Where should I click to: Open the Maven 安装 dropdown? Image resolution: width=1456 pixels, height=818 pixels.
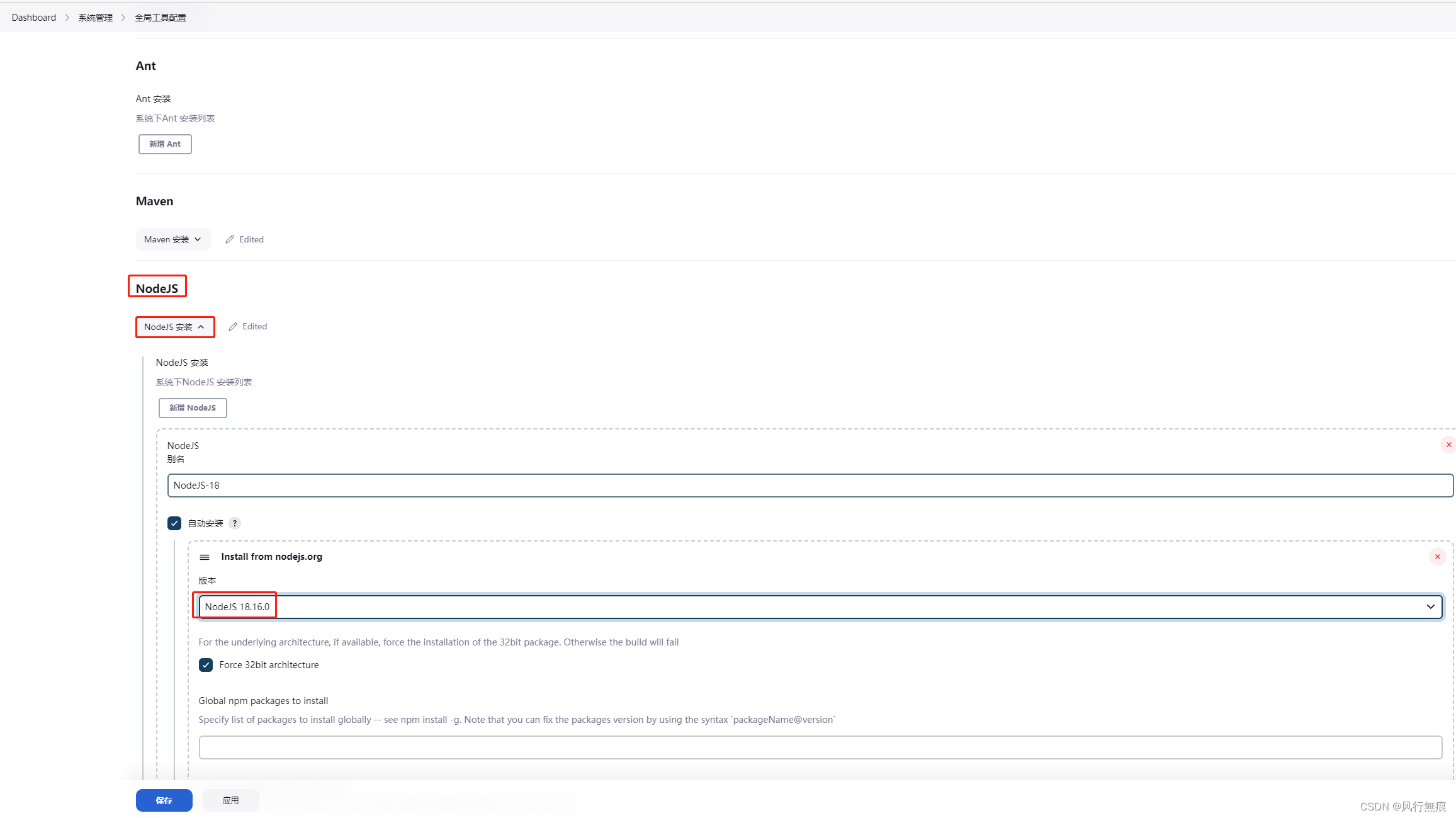click(x=172, y=239)
